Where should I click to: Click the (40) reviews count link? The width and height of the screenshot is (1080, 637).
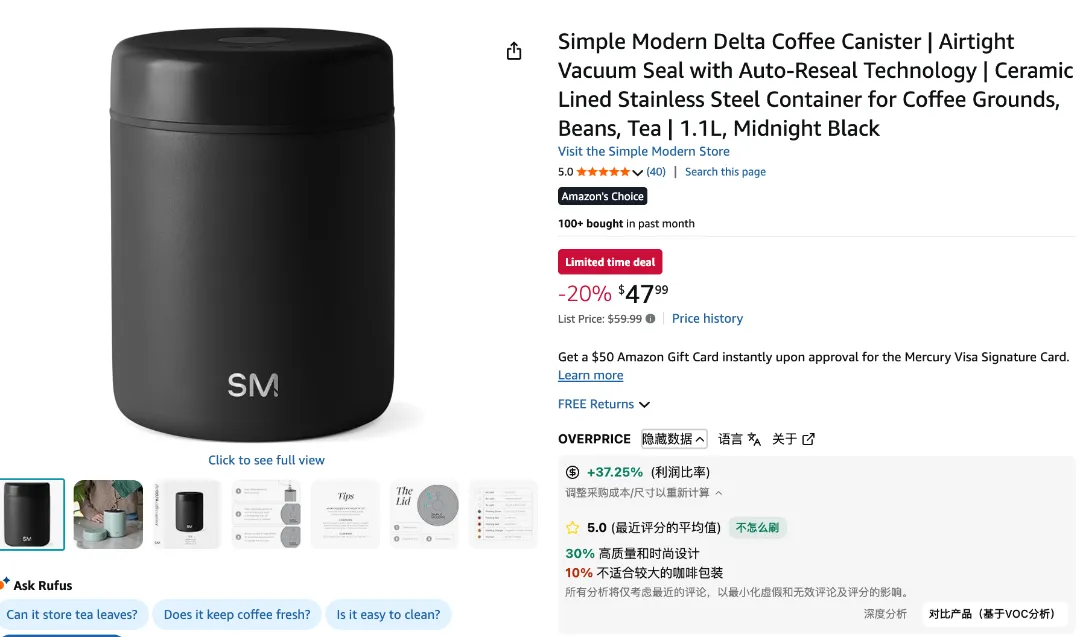click(x=656, y=172)
